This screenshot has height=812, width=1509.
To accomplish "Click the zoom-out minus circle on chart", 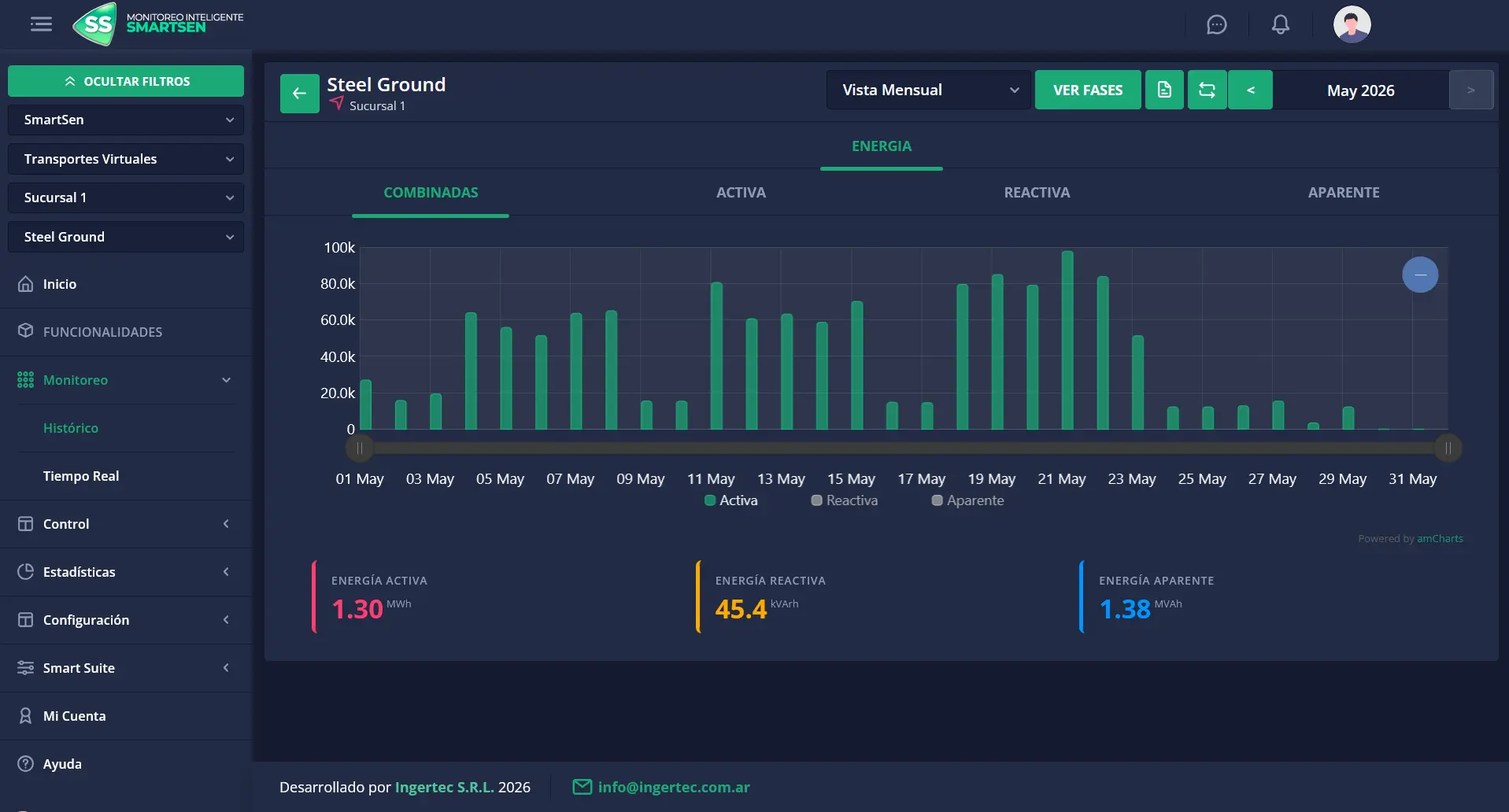I will [x=1420, y=275].
